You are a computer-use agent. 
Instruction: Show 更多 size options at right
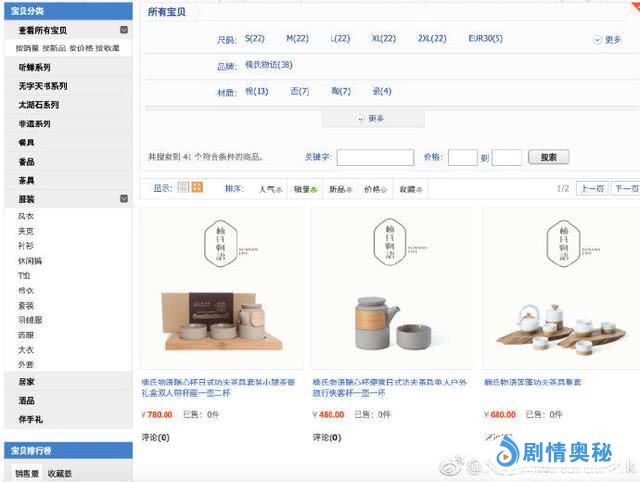pyautogui.click(x=607, y=40)
